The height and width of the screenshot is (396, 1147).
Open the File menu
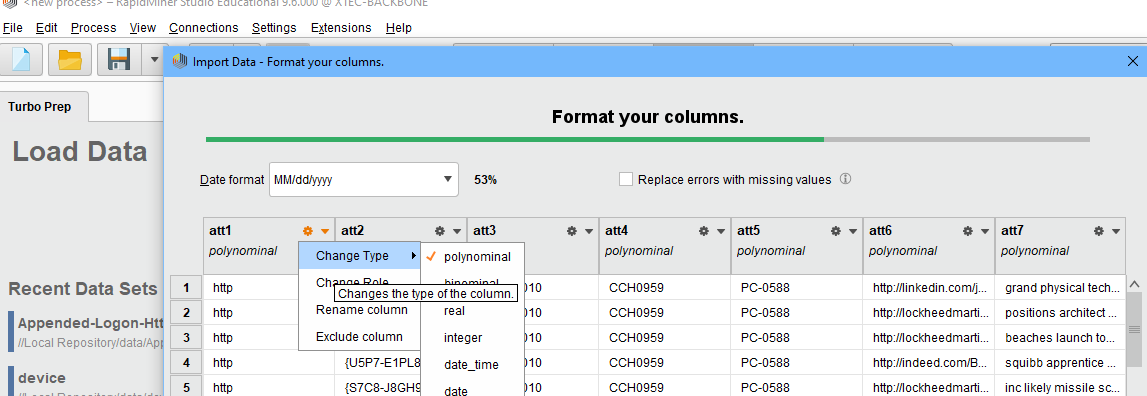coord(12,28)
